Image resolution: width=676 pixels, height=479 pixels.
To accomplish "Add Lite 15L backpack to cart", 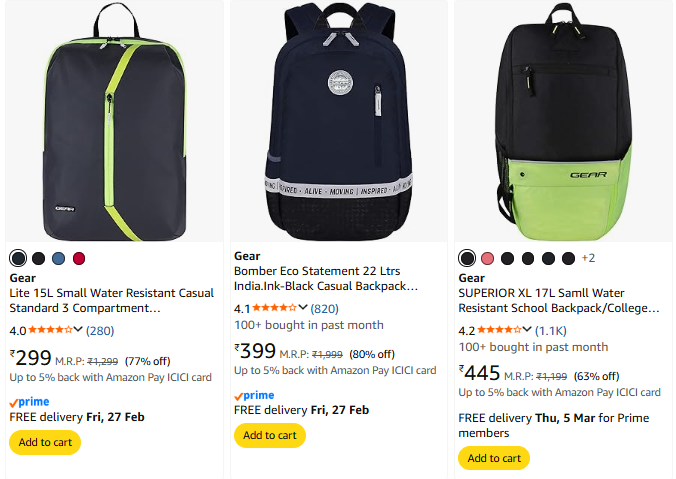I will point(45,442).
